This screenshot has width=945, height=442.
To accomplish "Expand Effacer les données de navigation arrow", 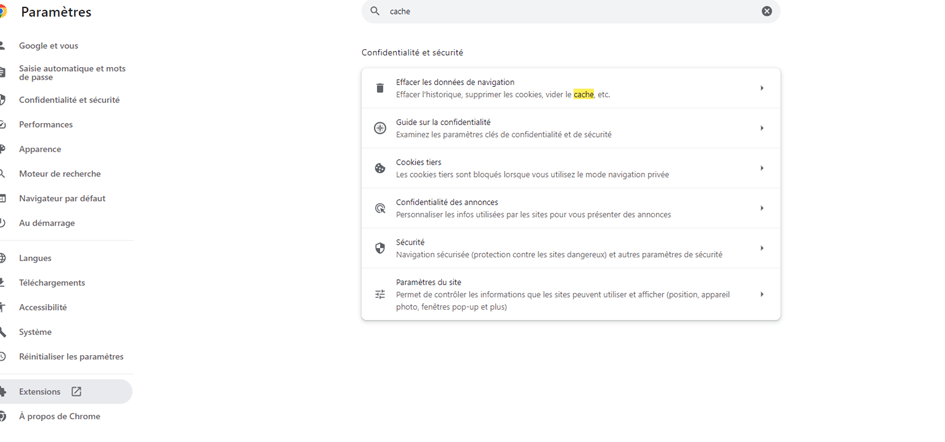I will (762, 88).
